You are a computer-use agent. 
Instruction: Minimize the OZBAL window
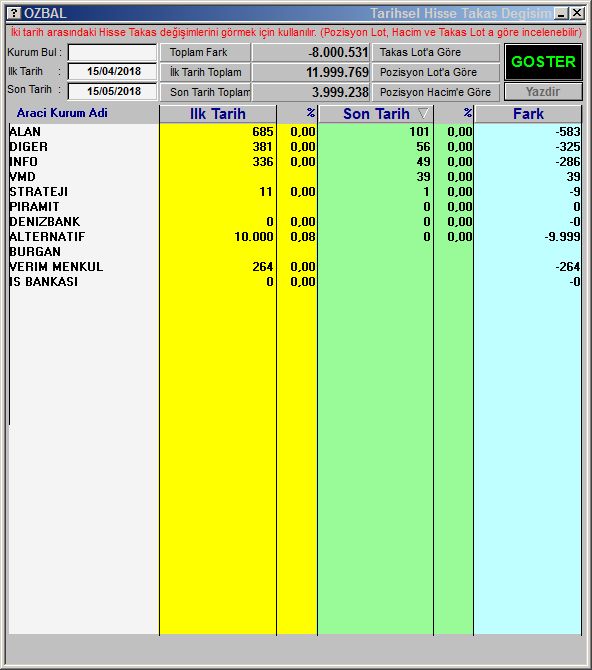561,13
